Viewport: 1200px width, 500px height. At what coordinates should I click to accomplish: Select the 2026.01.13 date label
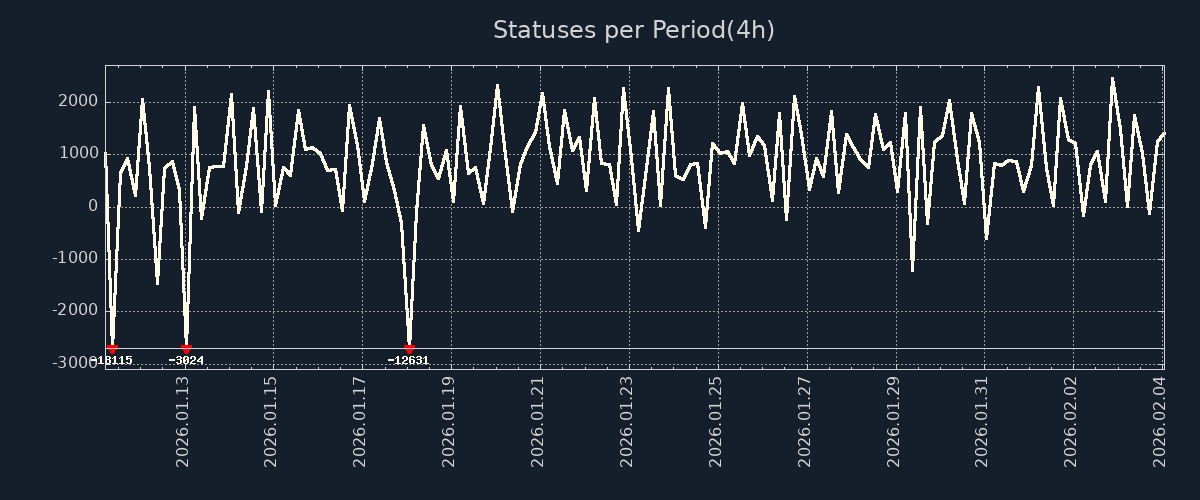183,421
